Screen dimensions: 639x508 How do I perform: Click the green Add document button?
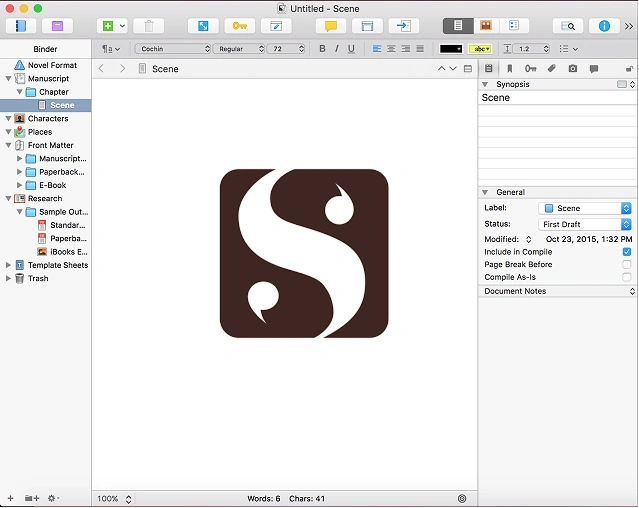point(108,26)
